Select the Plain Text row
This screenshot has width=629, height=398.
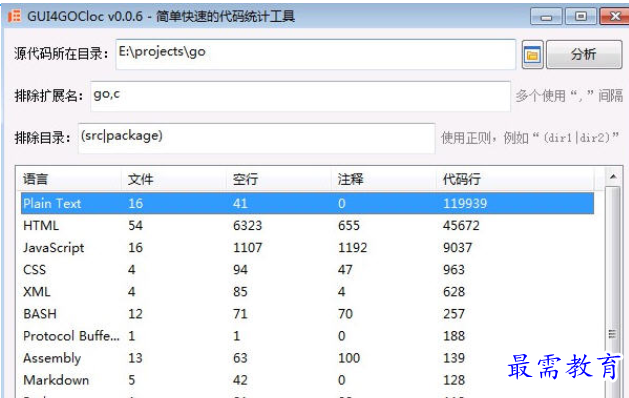coord(307,203)
